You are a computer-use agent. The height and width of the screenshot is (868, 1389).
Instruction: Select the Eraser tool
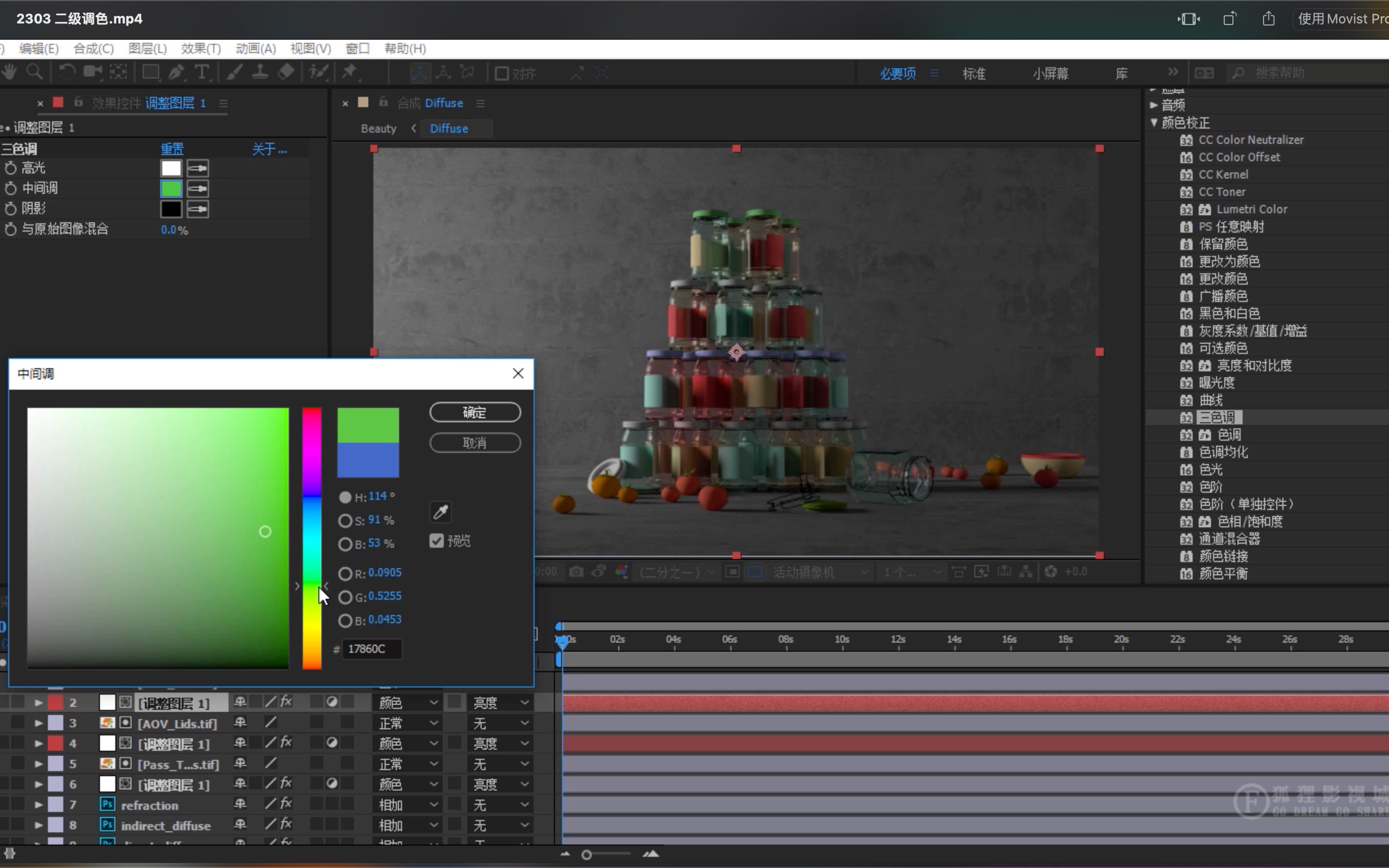286,72
